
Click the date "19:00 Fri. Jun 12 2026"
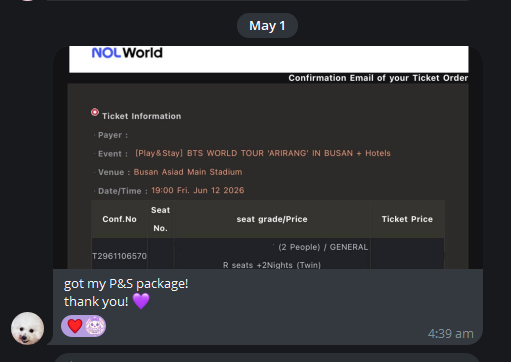198,190
